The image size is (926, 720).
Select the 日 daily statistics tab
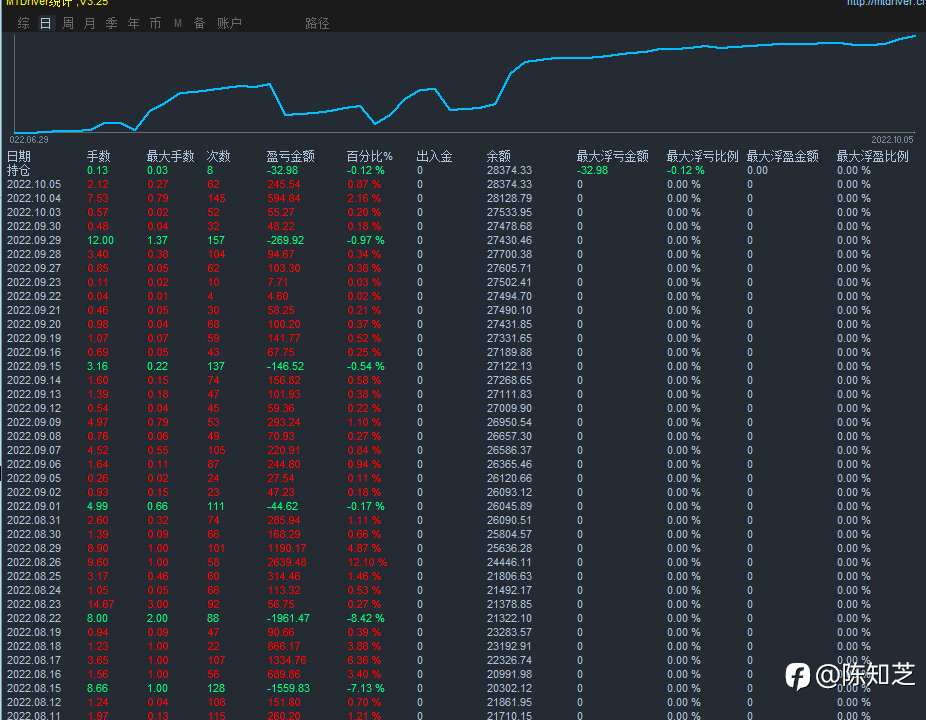coord(45,23)
